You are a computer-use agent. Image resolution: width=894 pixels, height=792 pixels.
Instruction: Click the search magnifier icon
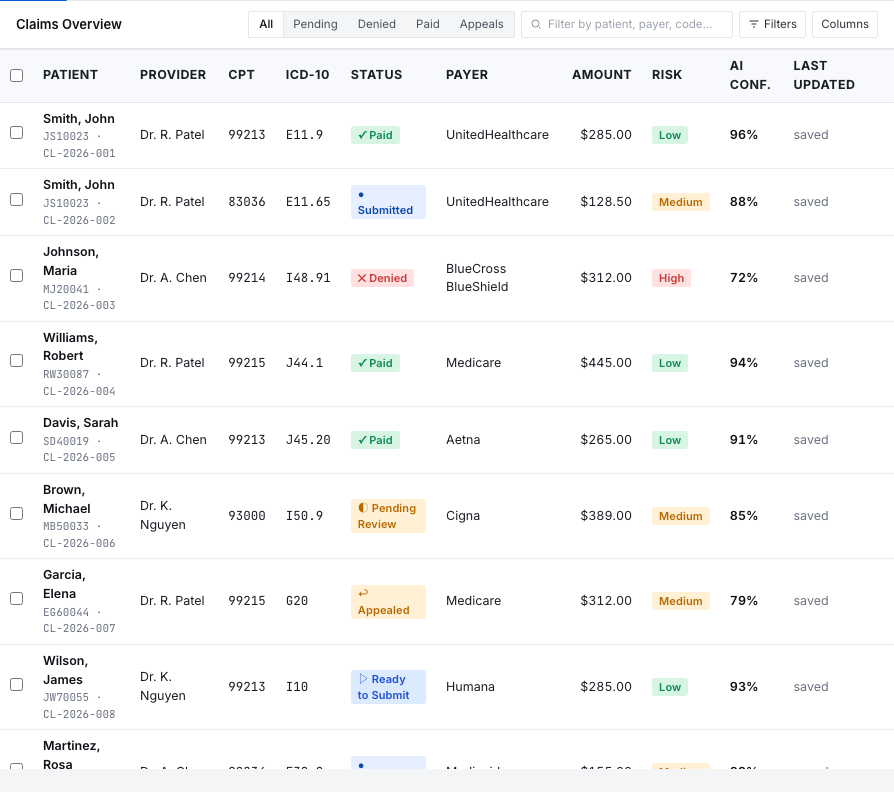536,25
